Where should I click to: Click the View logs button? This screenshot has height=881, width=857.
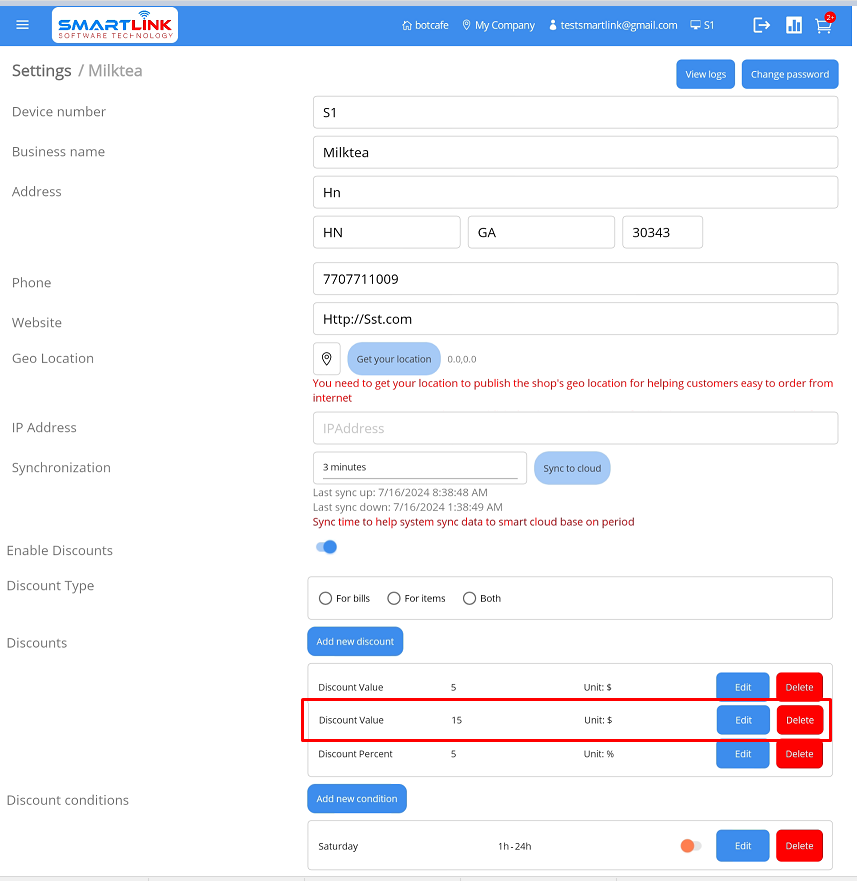pyautogui.click(x=705, y=74)
